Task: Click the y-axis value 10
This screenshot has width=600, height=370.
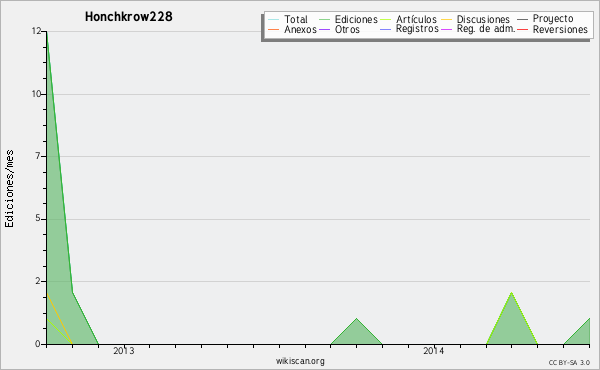Action: point(36,94)
